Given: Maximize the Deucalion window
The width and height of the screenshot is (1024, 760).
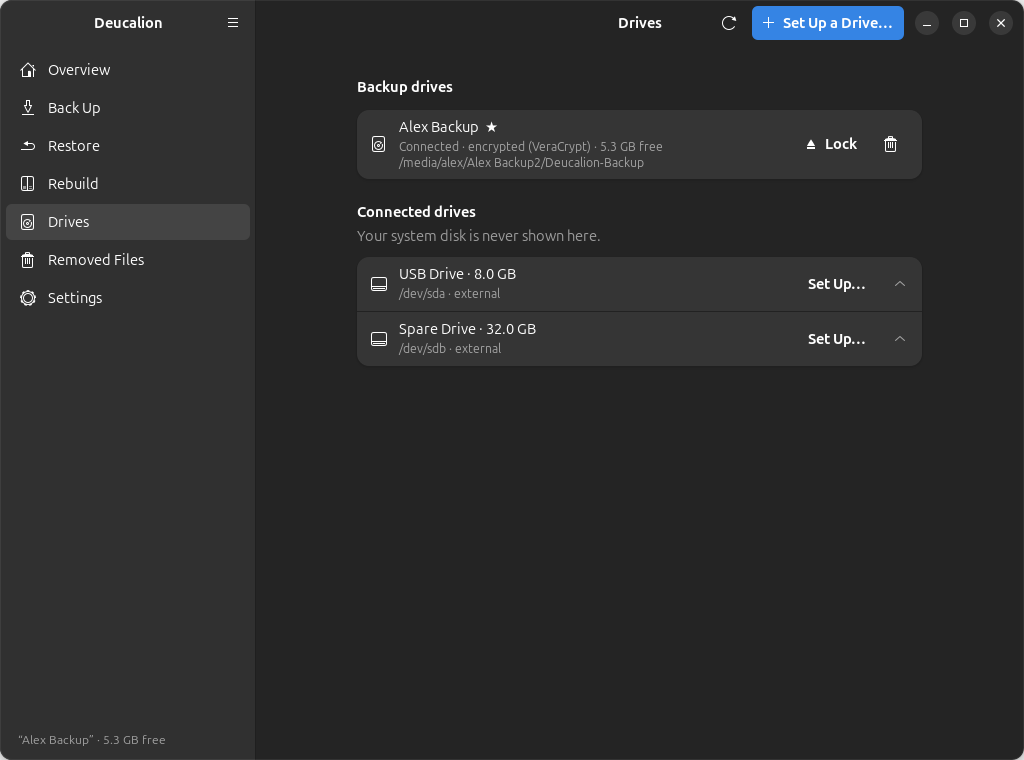Looking at the screenshot, I should [963, 23].
